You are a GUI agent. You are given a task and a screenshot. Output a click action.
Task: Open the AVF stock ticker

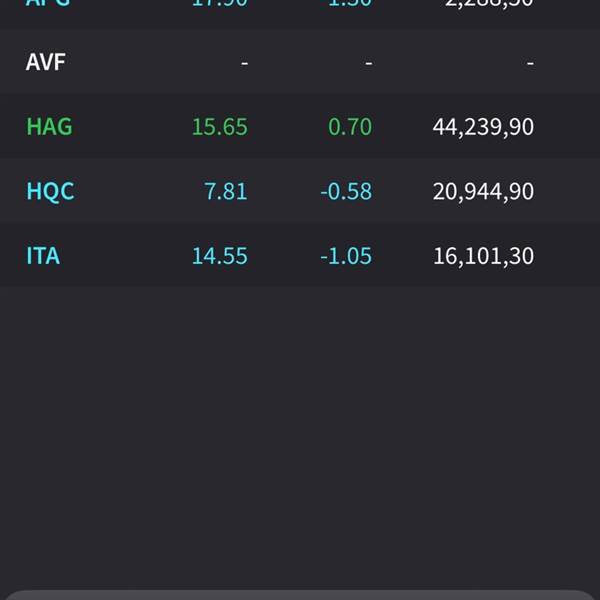tap(46, 62)
